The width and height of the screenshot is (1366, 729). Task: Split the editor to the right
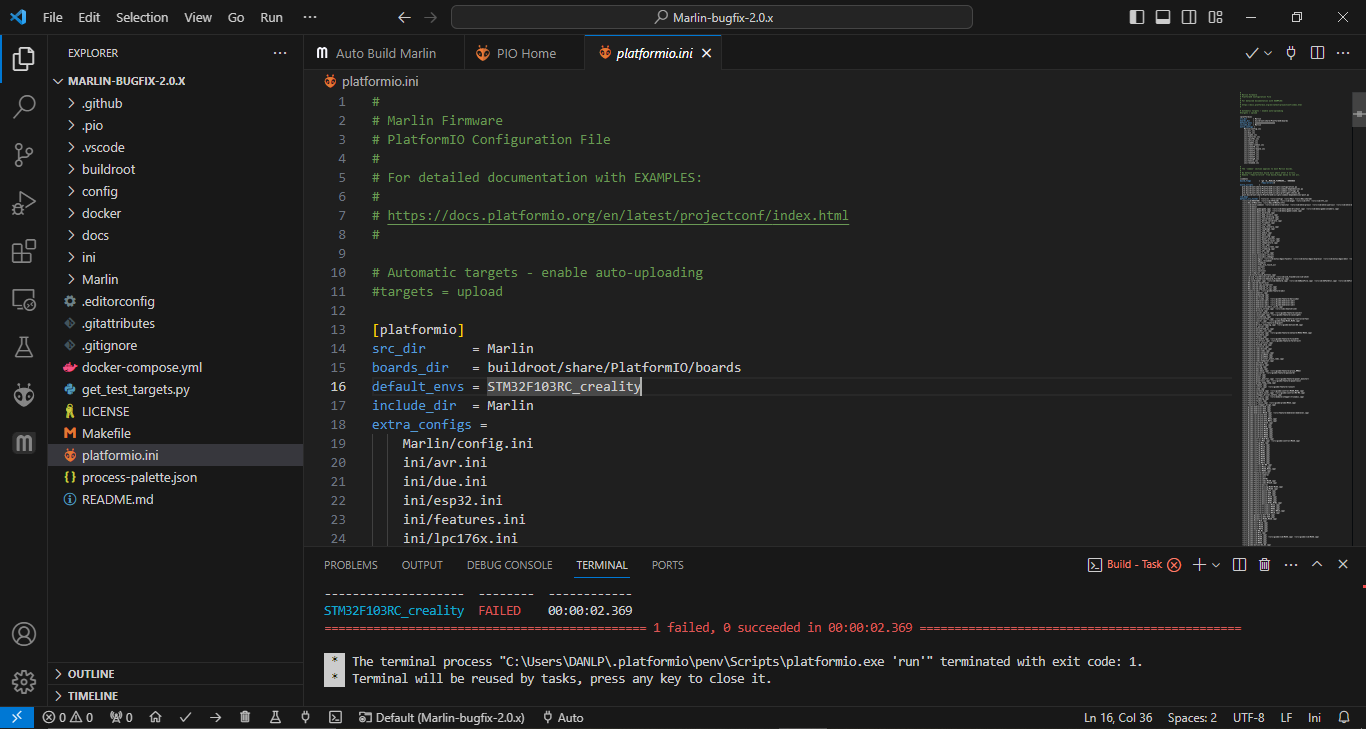(x=1317, y=53)
